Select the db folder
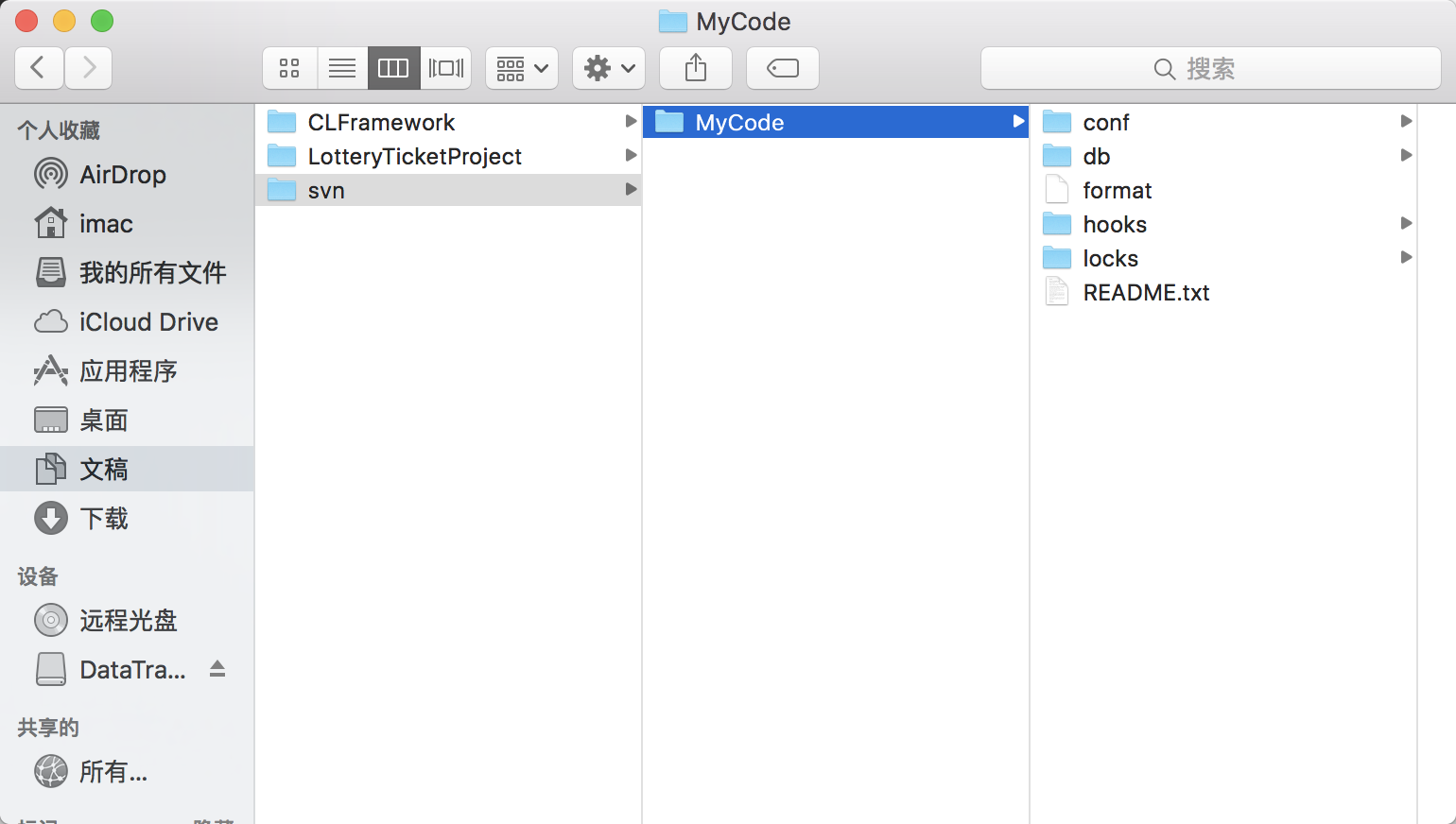This screenshot has width=1456, height=824. (x=1223, y=156)
